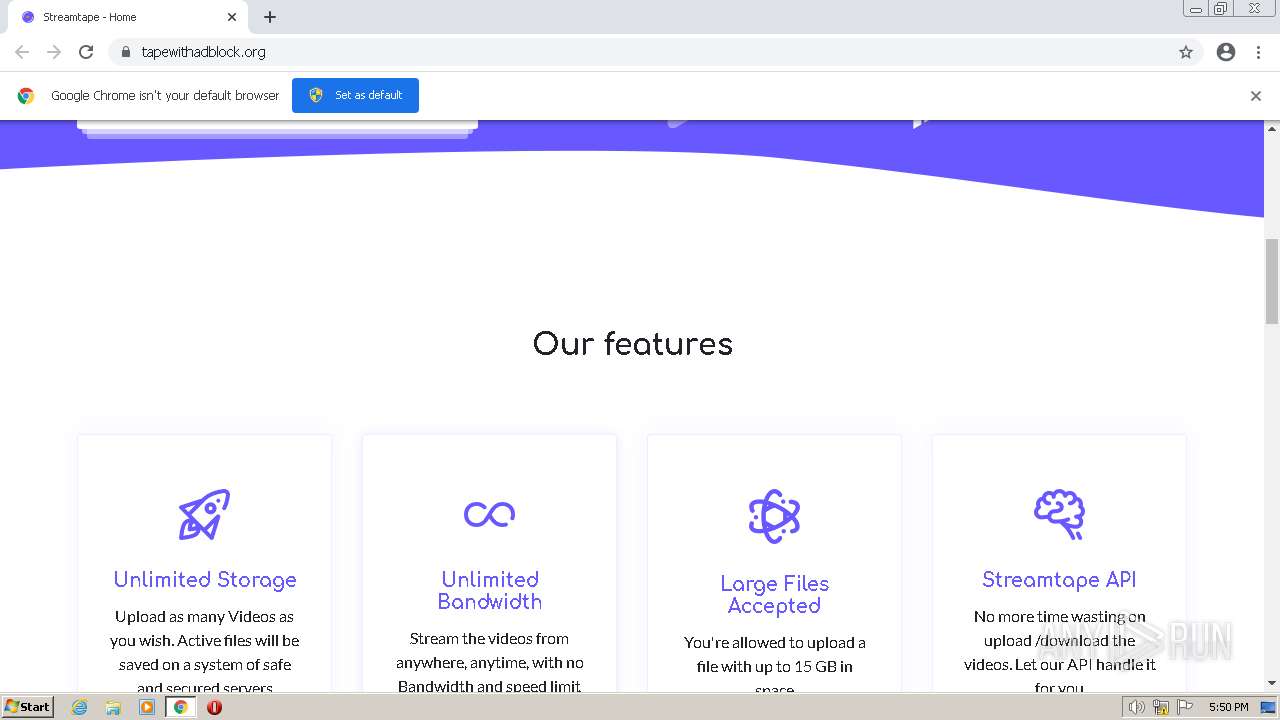Image resolution: width=1280 pixels, height=720 pixels.
Task: Bookmark this page with the star icon
Action: (x=1186, y=52)
